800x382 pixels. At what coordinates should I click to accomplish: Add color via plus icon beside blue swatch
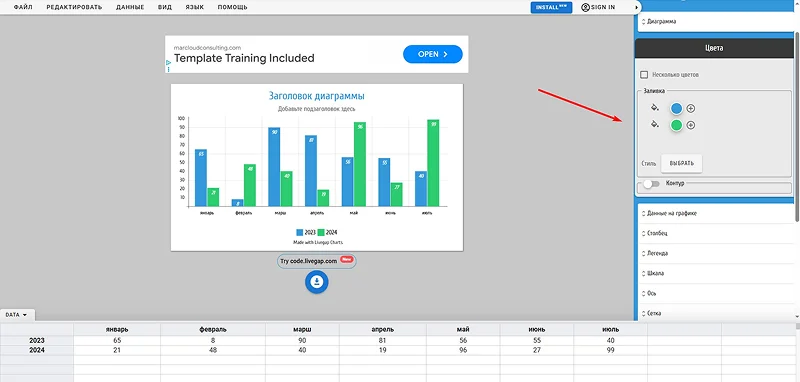click(691, 109)
